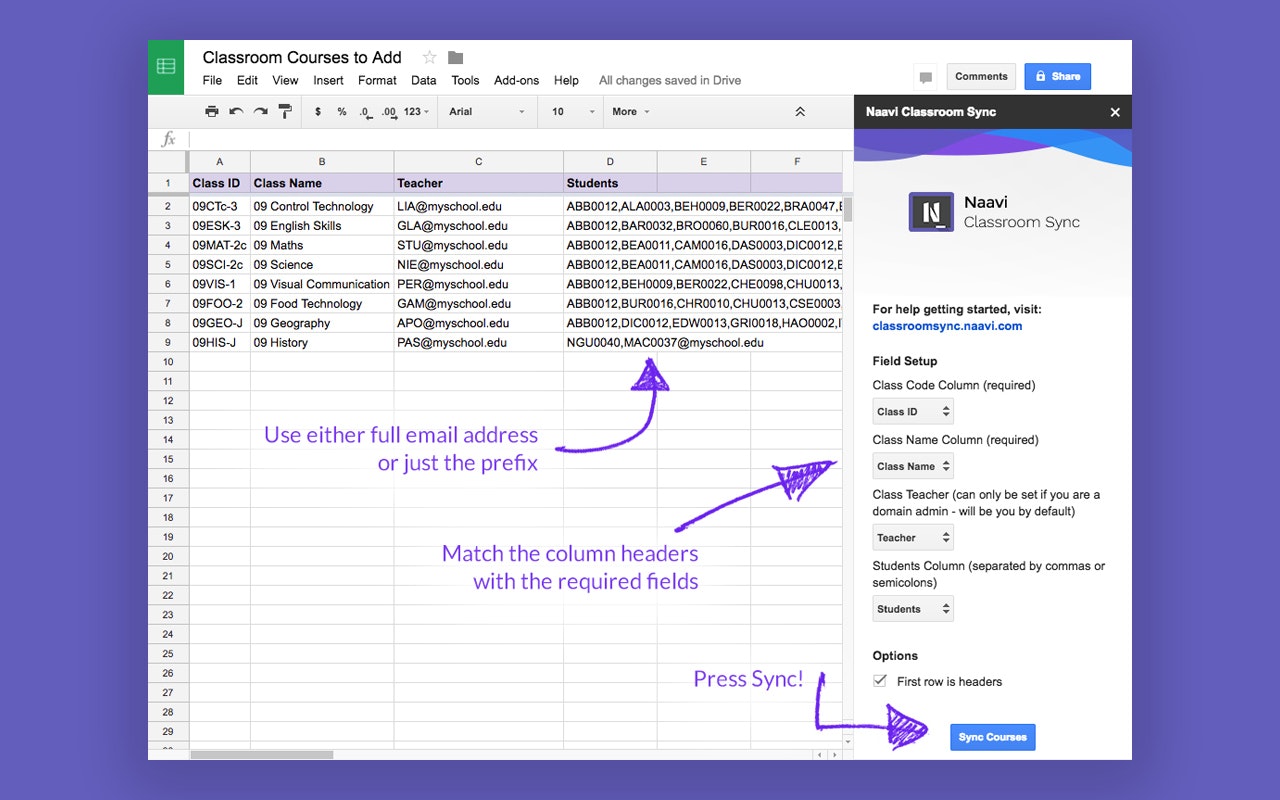Viewport: 1280px width, 800px height.
Task: Open the Data menu
Action: [x=424, y=80]
